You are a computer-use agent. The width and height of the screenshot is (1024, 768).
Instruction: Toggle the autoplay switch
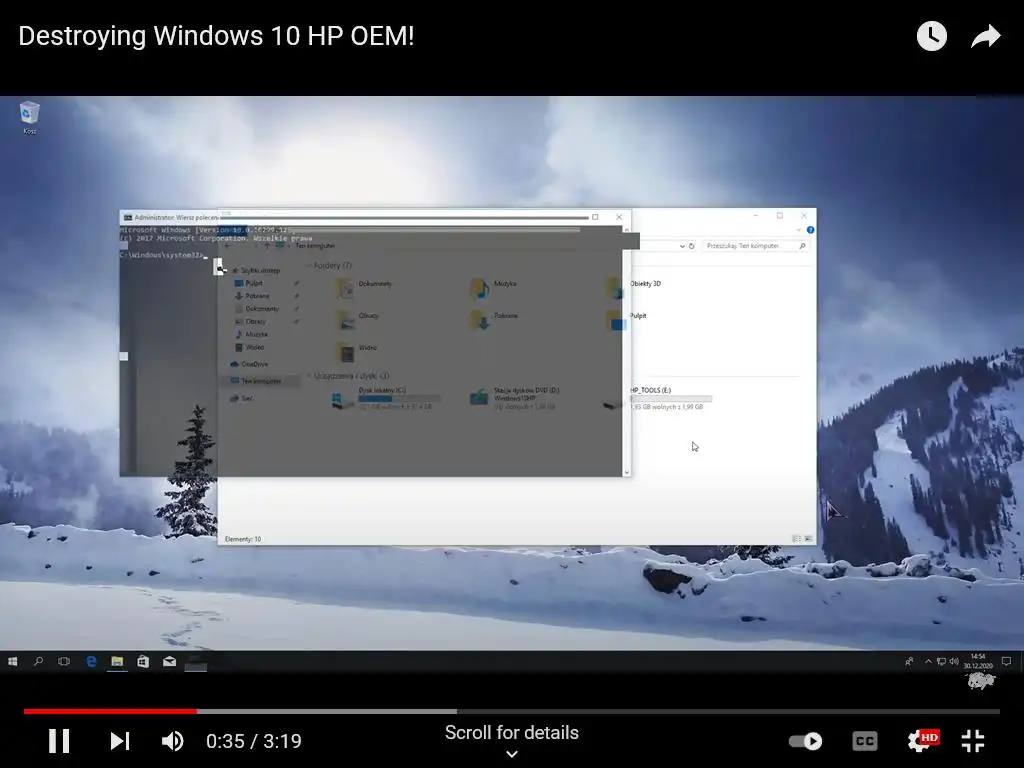[805, 741]
